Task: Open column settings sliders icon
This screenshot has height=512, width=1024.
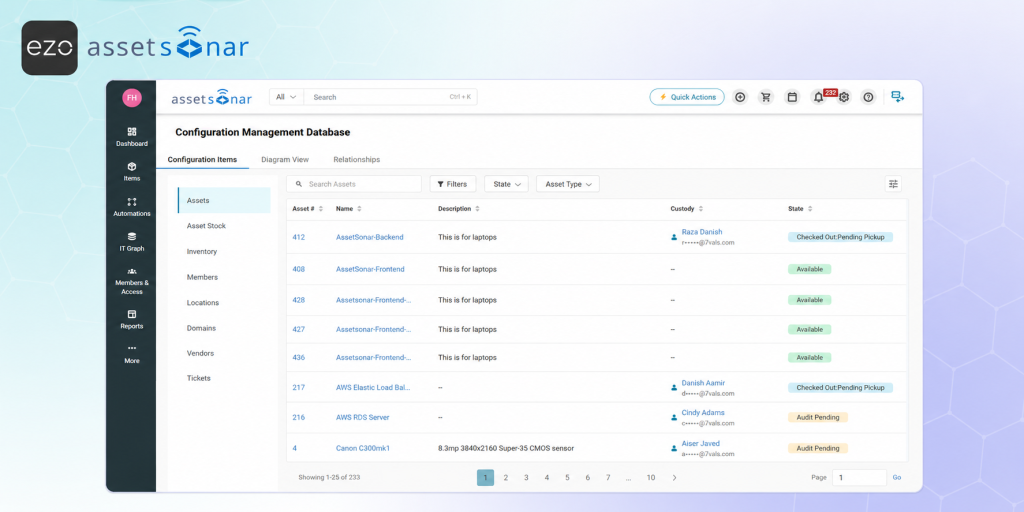Action: point(893,184)
